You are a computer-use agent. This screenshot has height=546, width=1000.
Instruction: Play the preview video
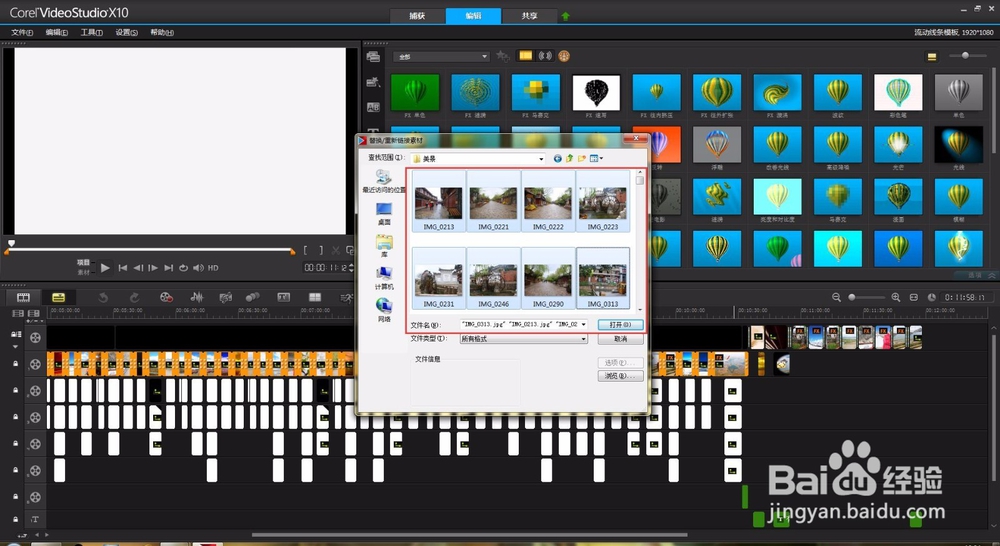[x=105, y=268]
